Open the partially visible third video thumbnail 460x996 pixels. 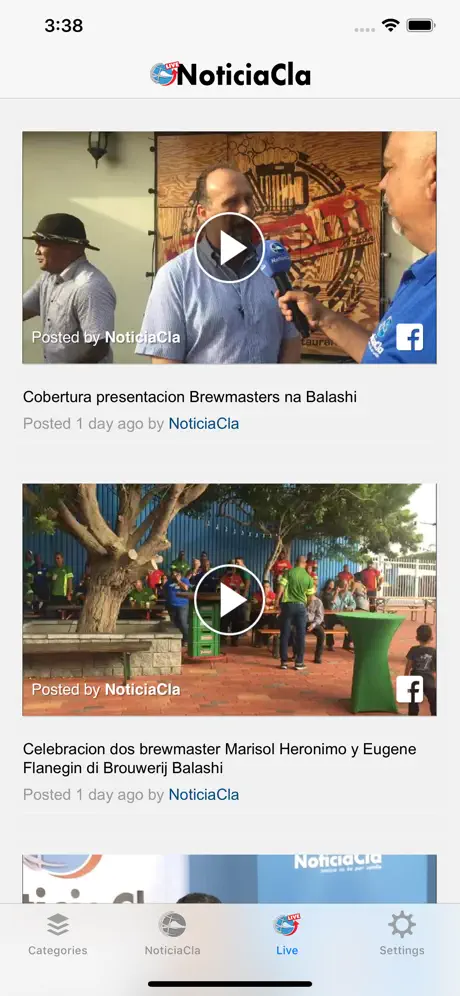tap(229, 879)
